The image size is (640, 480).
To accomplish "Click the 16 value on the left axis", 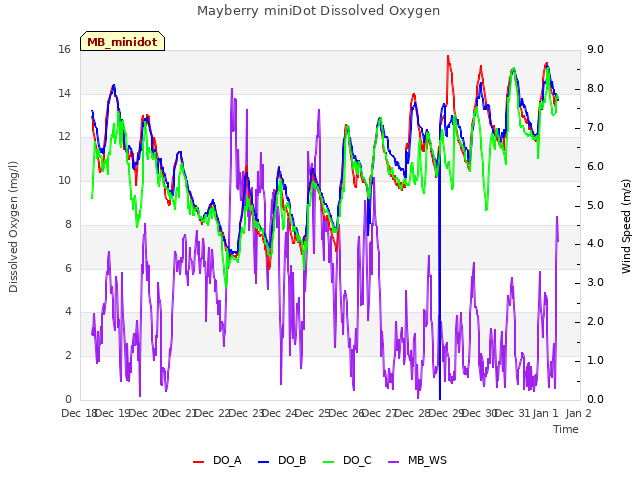I will (x=64, y=50).
